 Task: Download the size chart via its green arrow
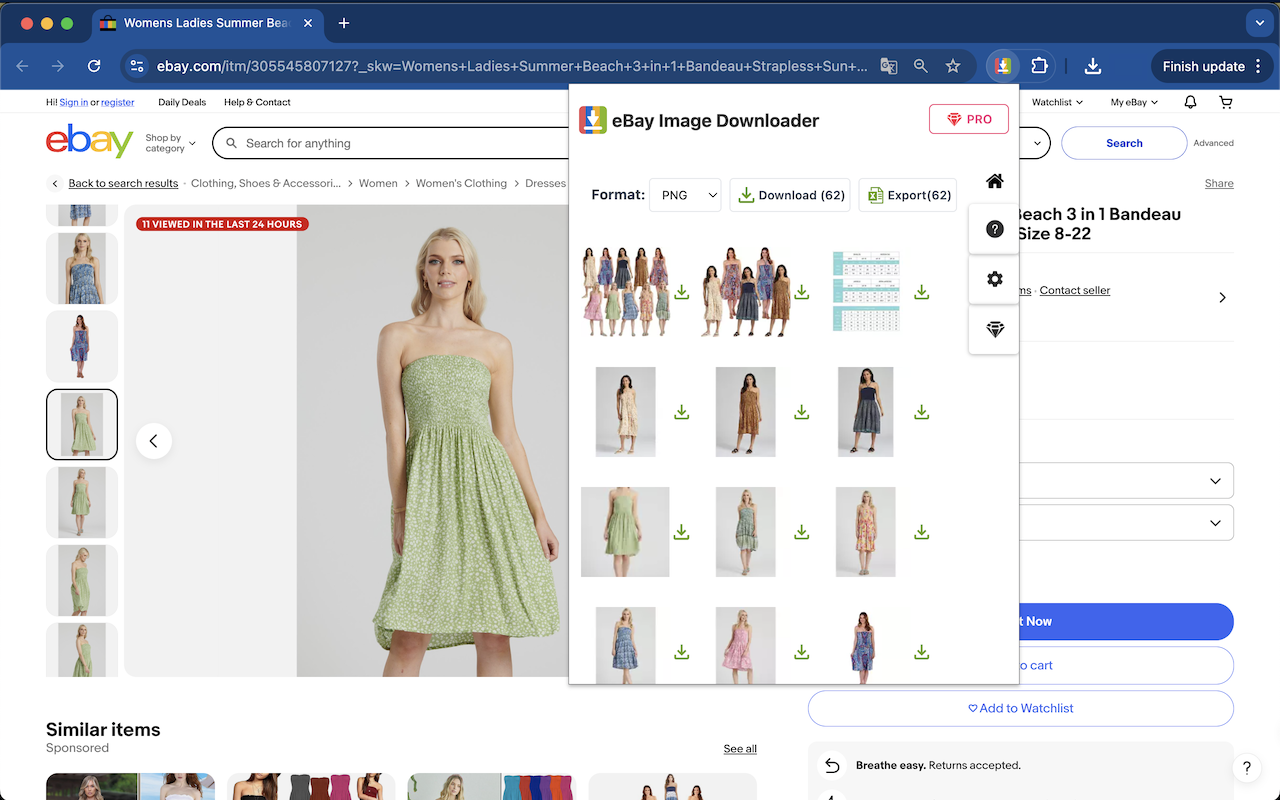tap(921, 291)
